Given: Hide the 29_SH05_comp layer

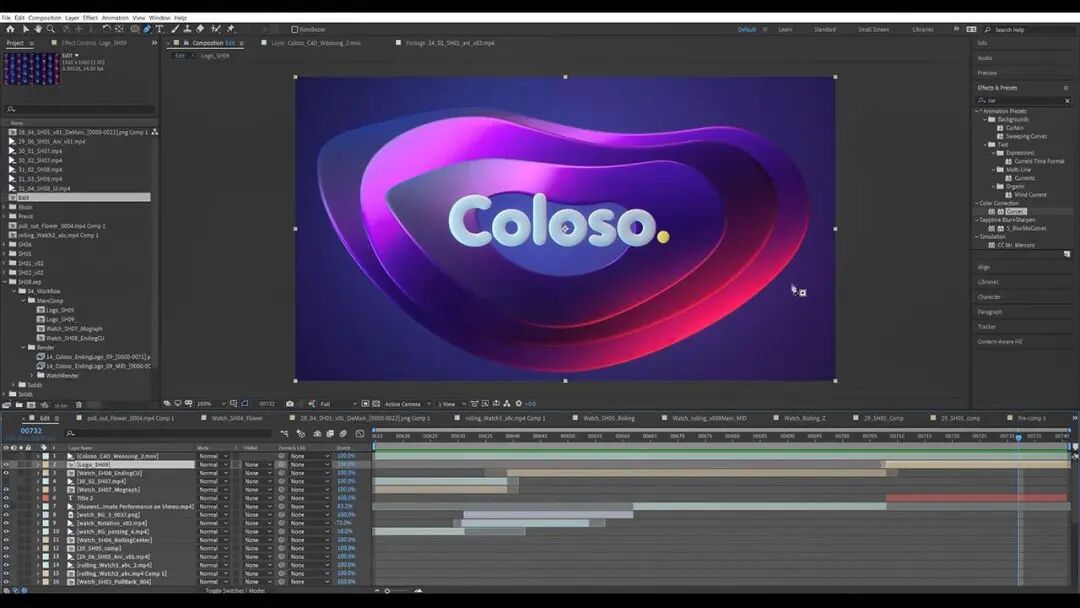Looking at the screenshot, I should tap(6, 548).
